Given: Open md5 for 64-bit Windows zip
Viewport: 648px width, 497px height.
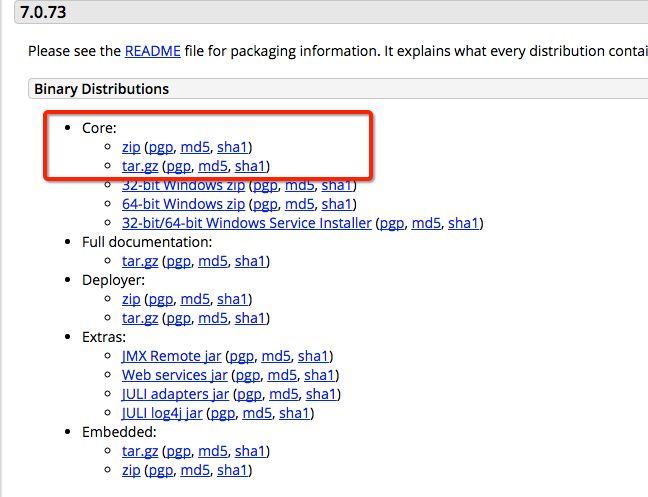Looking at the screenshot, I should click(x=300, y=204).
